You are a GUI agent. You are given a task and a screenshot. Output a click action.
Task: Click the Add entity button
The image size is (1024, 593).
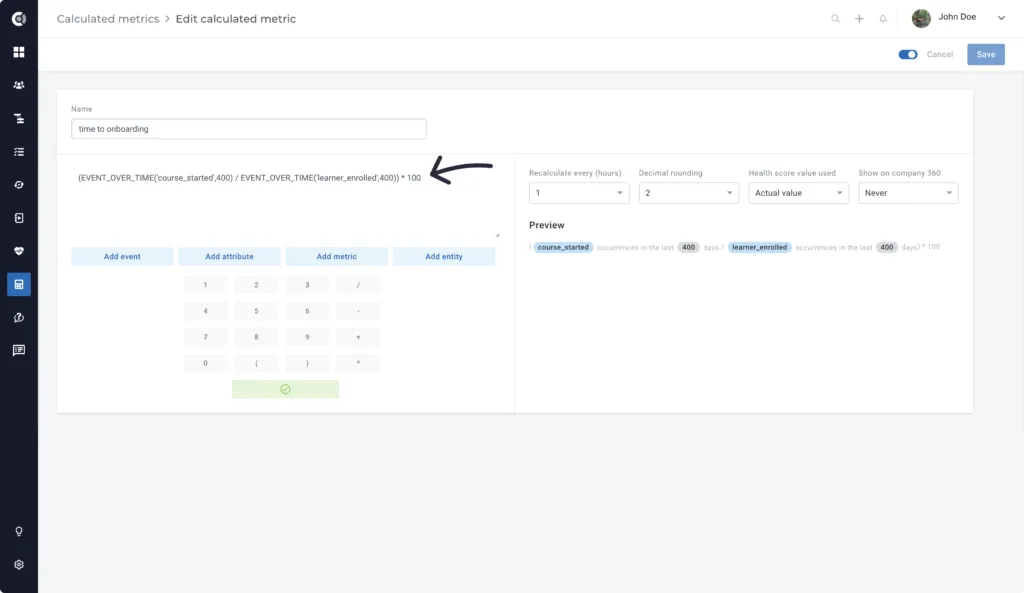click(444, 257)
